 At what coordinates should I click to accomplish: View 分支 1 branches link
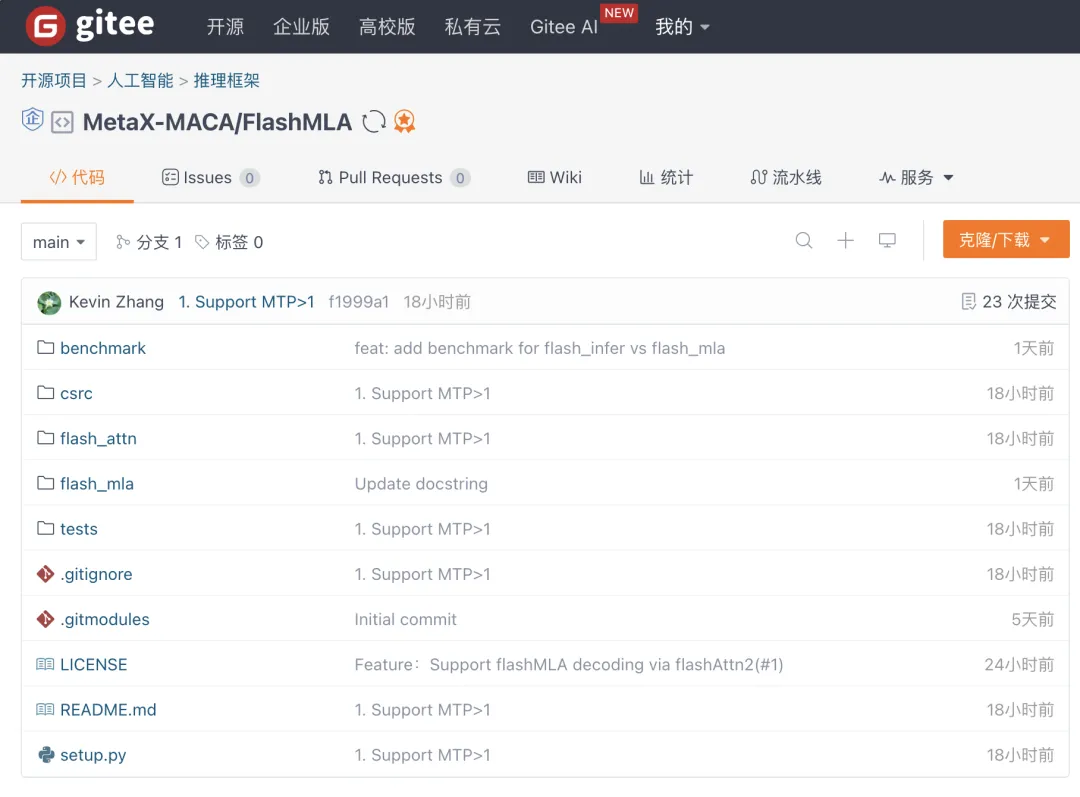point(149,242)
